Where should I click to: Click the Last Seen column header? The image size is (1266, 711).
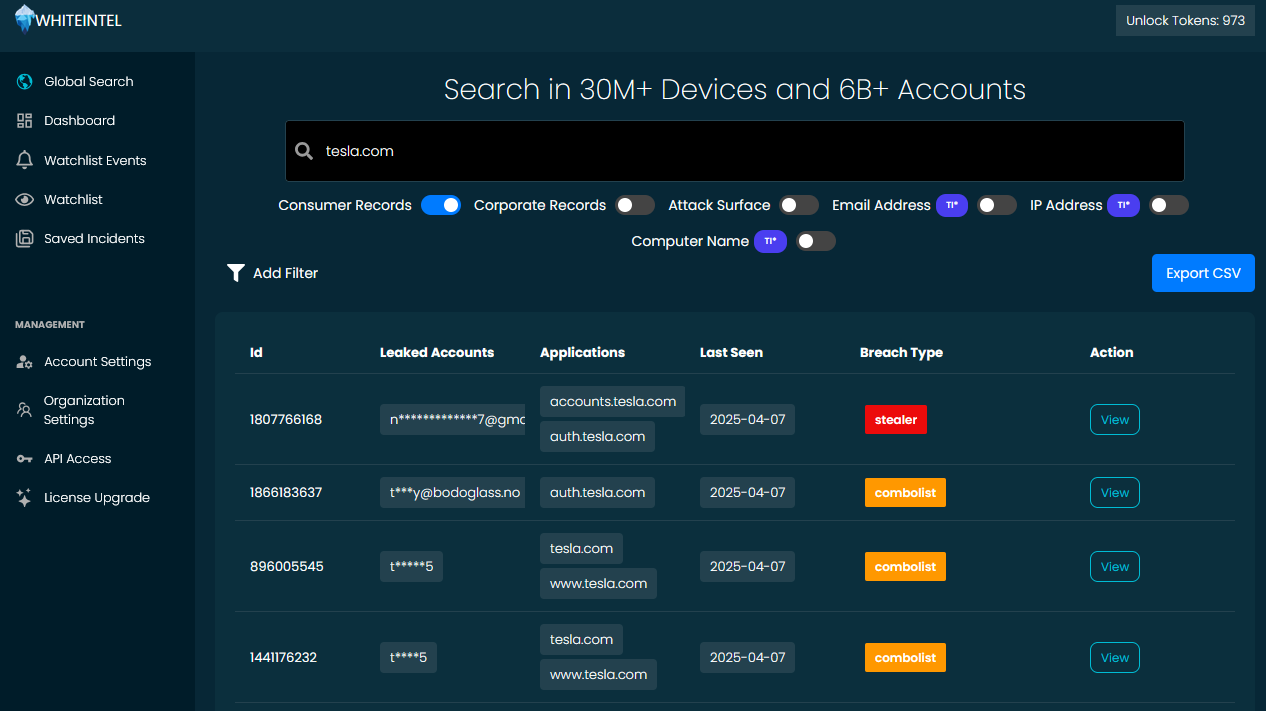click(731, 353)
